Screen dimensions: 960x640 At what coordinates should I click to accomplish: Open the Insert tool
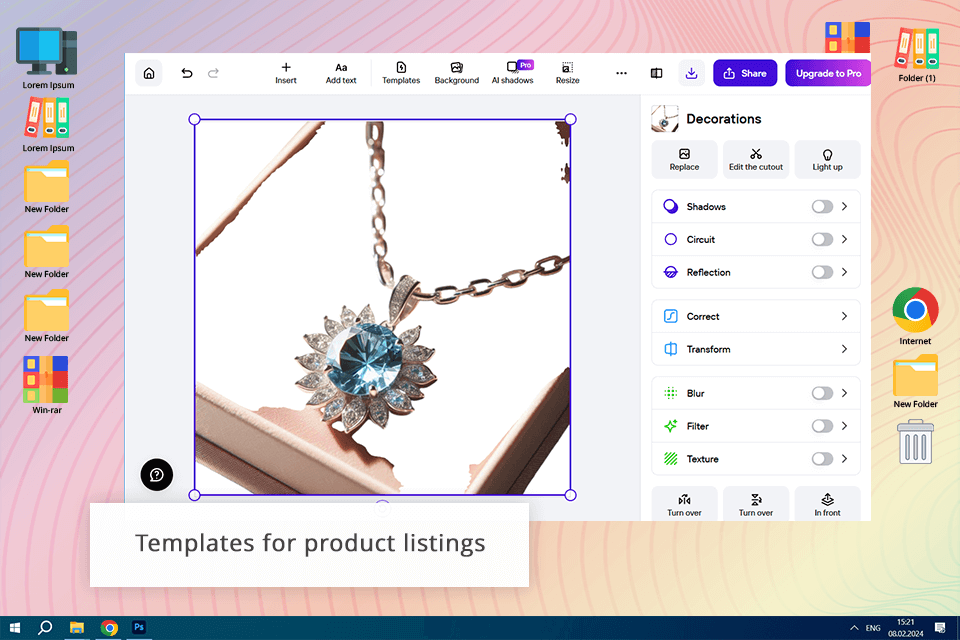285,73
